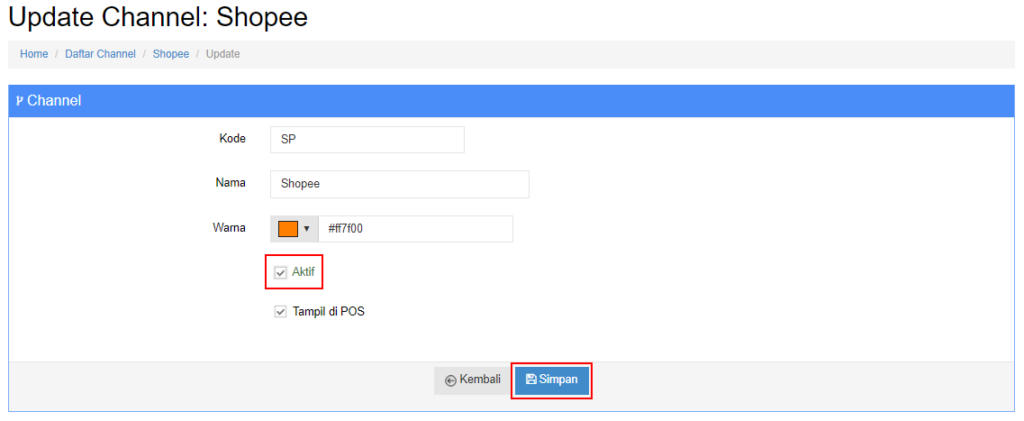Focus the Nama input field

tap(400, 184)
